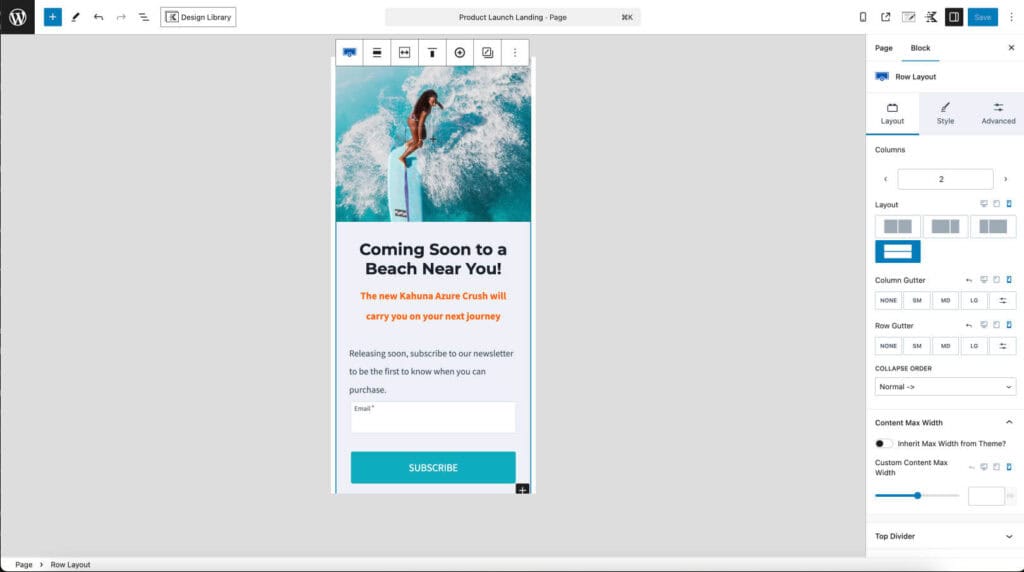Image resolution: width=1024 pixels, height=572 pixels.
Task: Click the SUBSCRIBE button in canvas
Action: (433, 467)
